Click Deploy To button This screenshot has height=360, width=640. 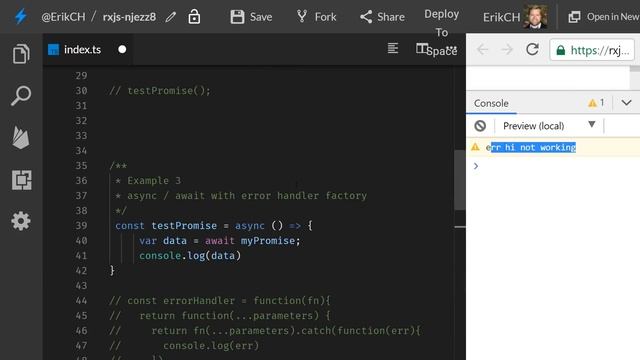tap(441, 23)
